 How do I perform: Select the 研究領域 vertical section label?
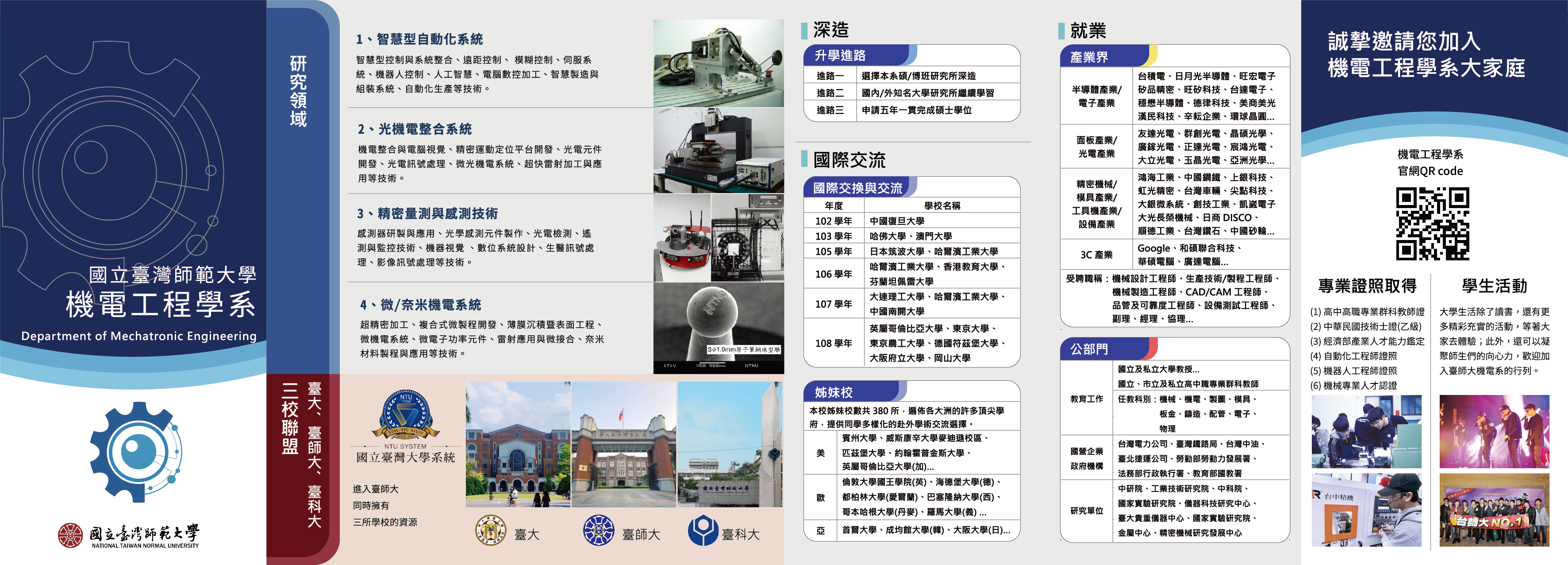[x=298, y=91]
